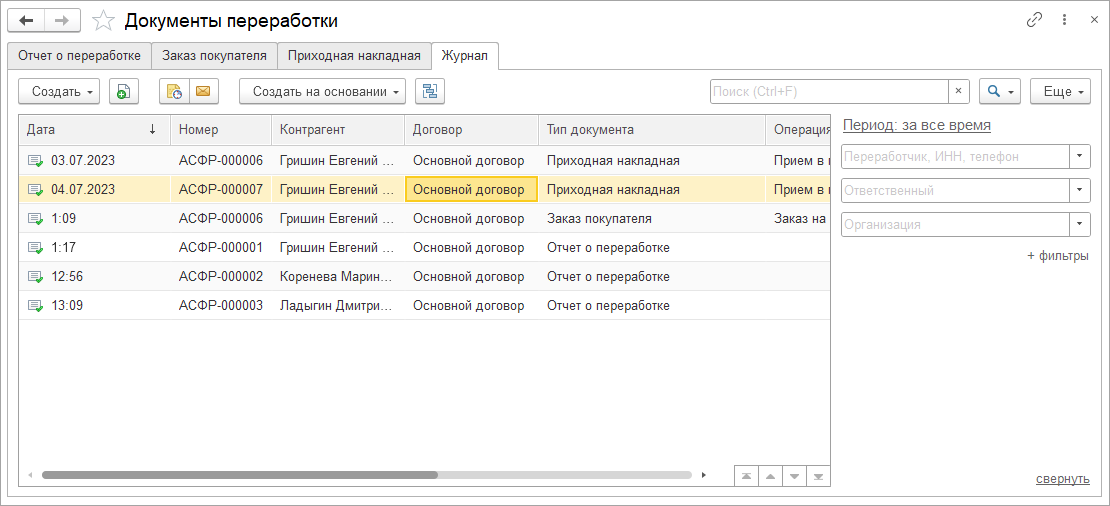Click the document structure icon in toolbar
The height and width of the screenshot is (506, 1110).
pos(430,92)
